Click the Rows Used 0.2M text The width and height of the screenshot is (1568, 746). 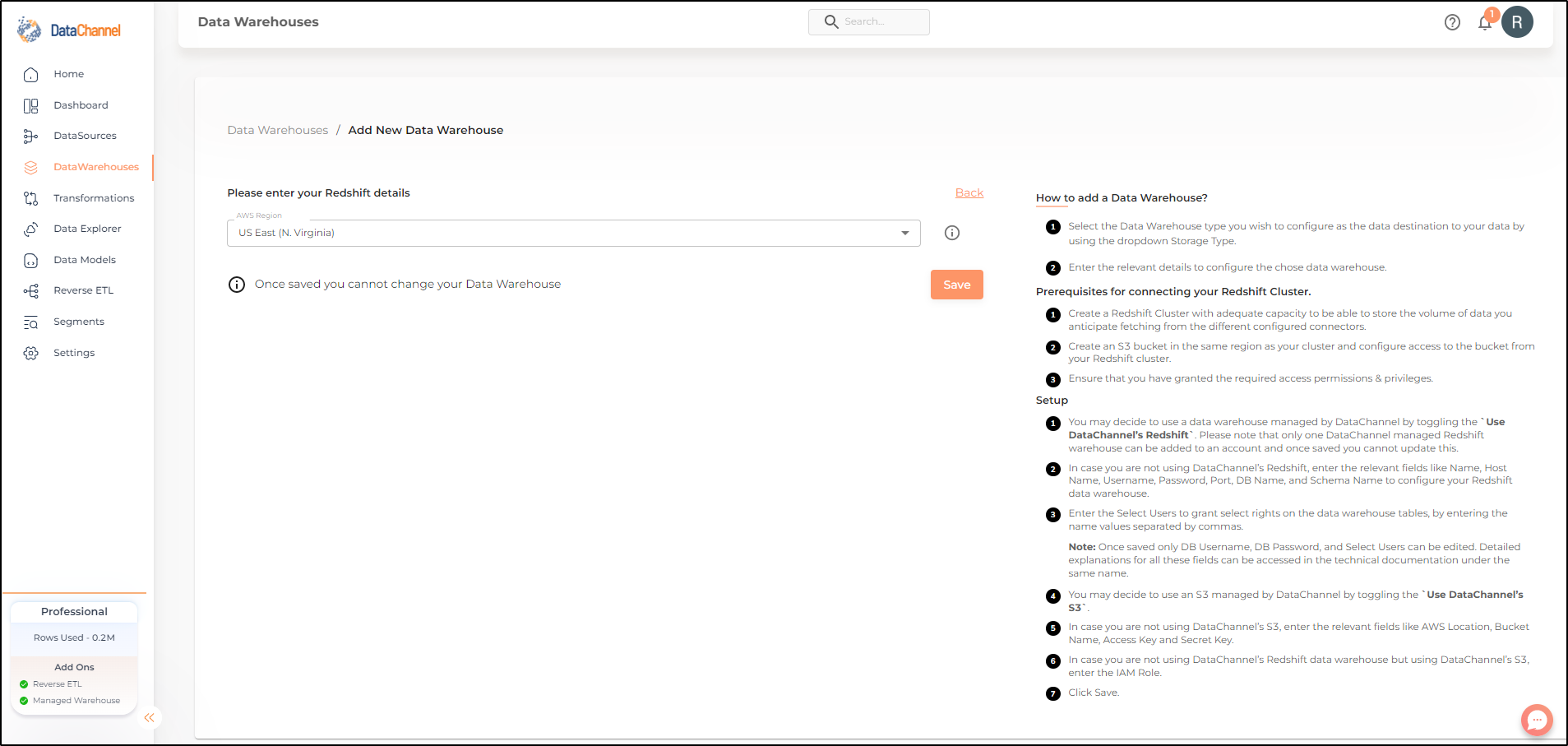pyautogui.click(x=74, y=638)
